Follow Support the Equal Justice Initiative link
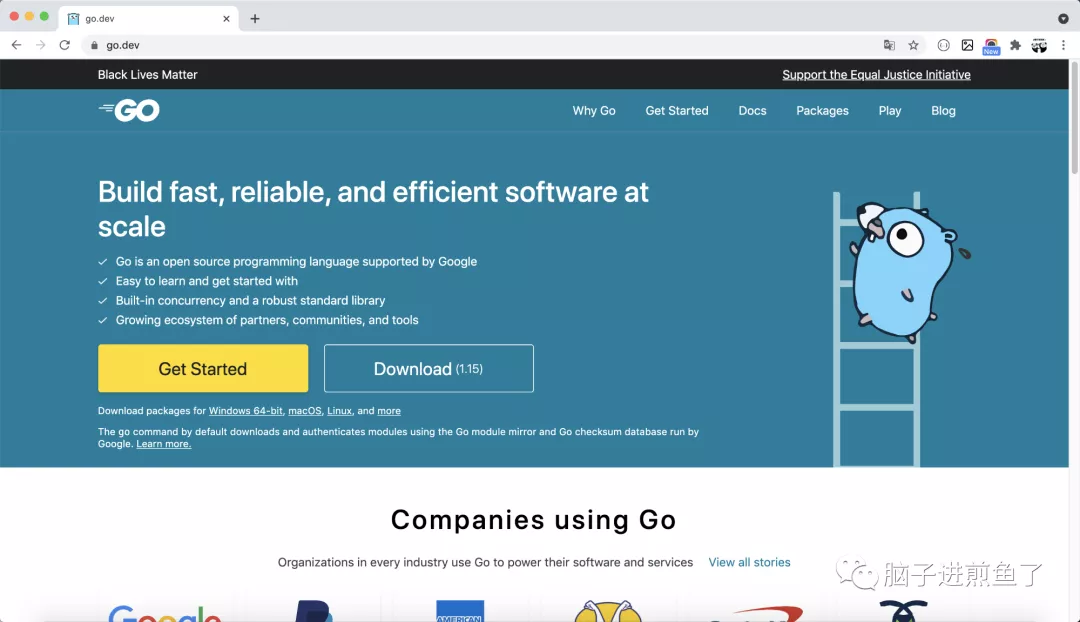Screen dimensions: 1080x622 point(876,74)
